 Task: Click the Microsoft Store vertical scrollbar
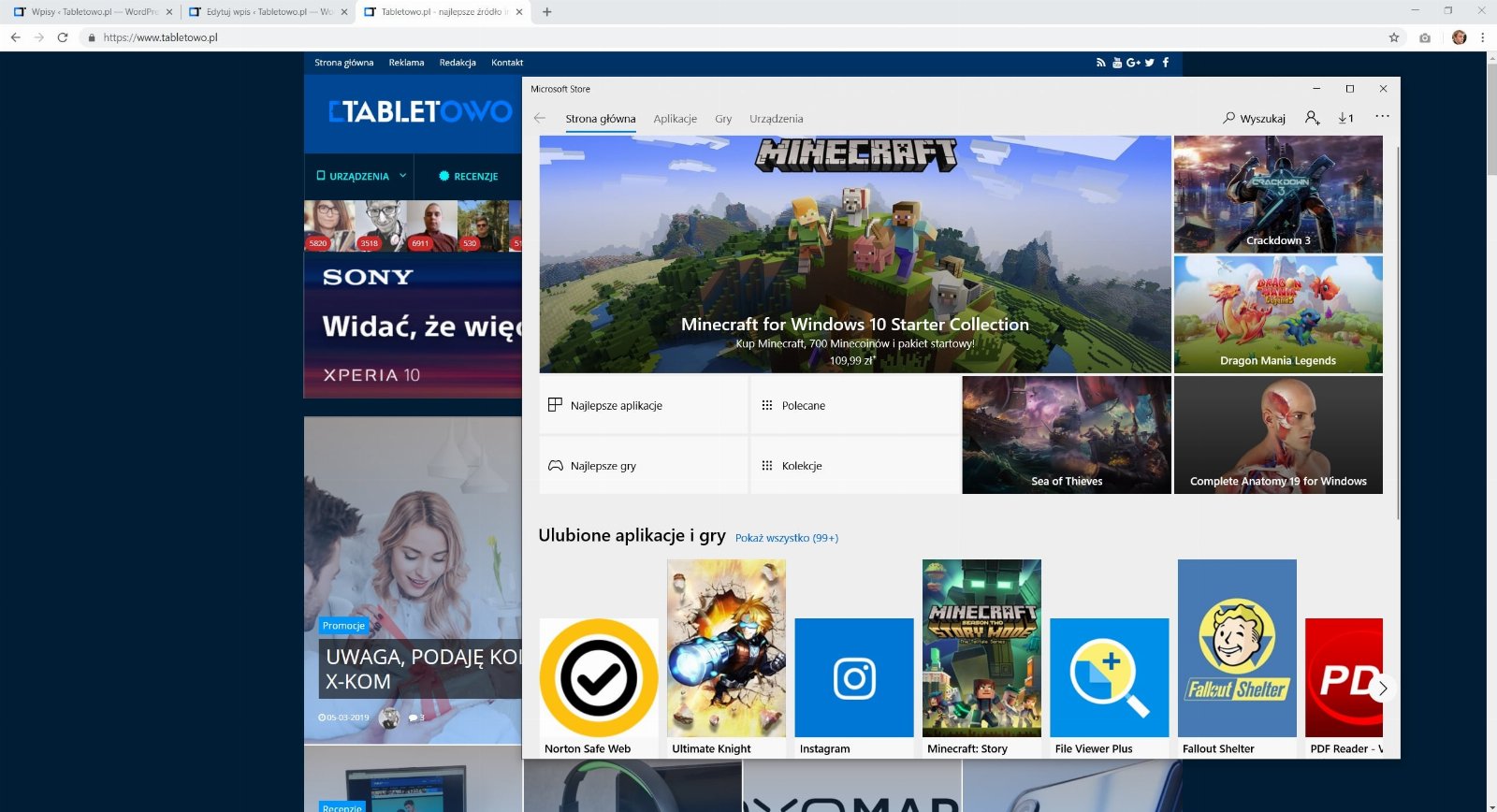pyautogui.click(x=1398, y=332)
